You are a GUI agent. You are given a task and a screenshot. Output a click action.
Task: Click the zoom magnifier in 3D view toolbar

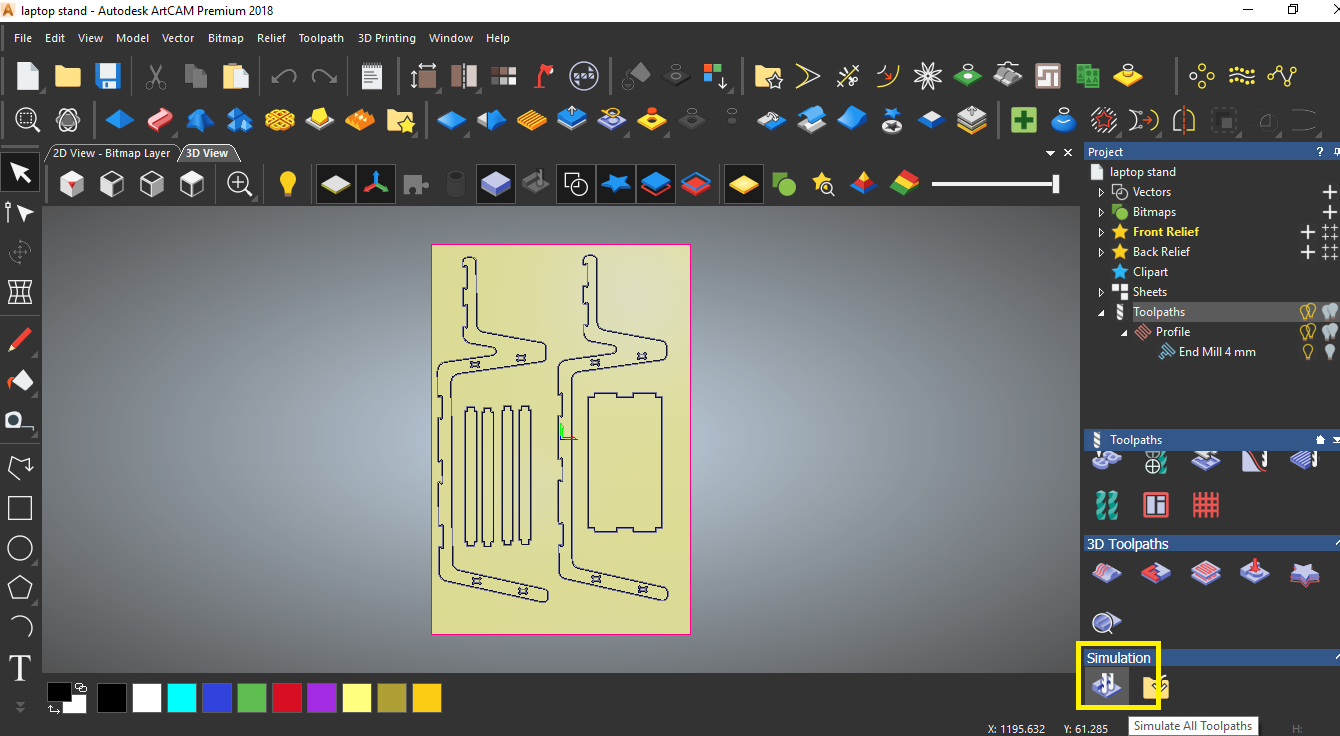(x=239, y=184)
